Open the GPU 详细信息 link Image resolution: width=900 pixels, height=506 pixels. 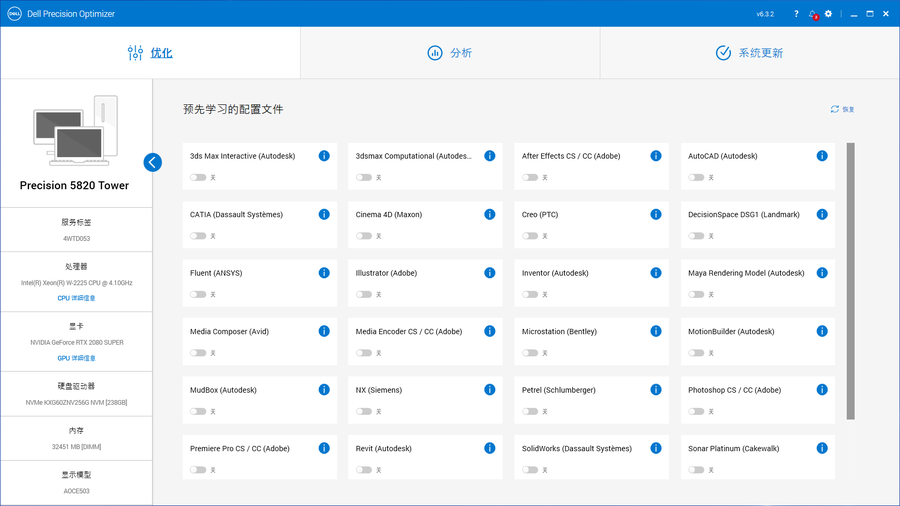76,357
